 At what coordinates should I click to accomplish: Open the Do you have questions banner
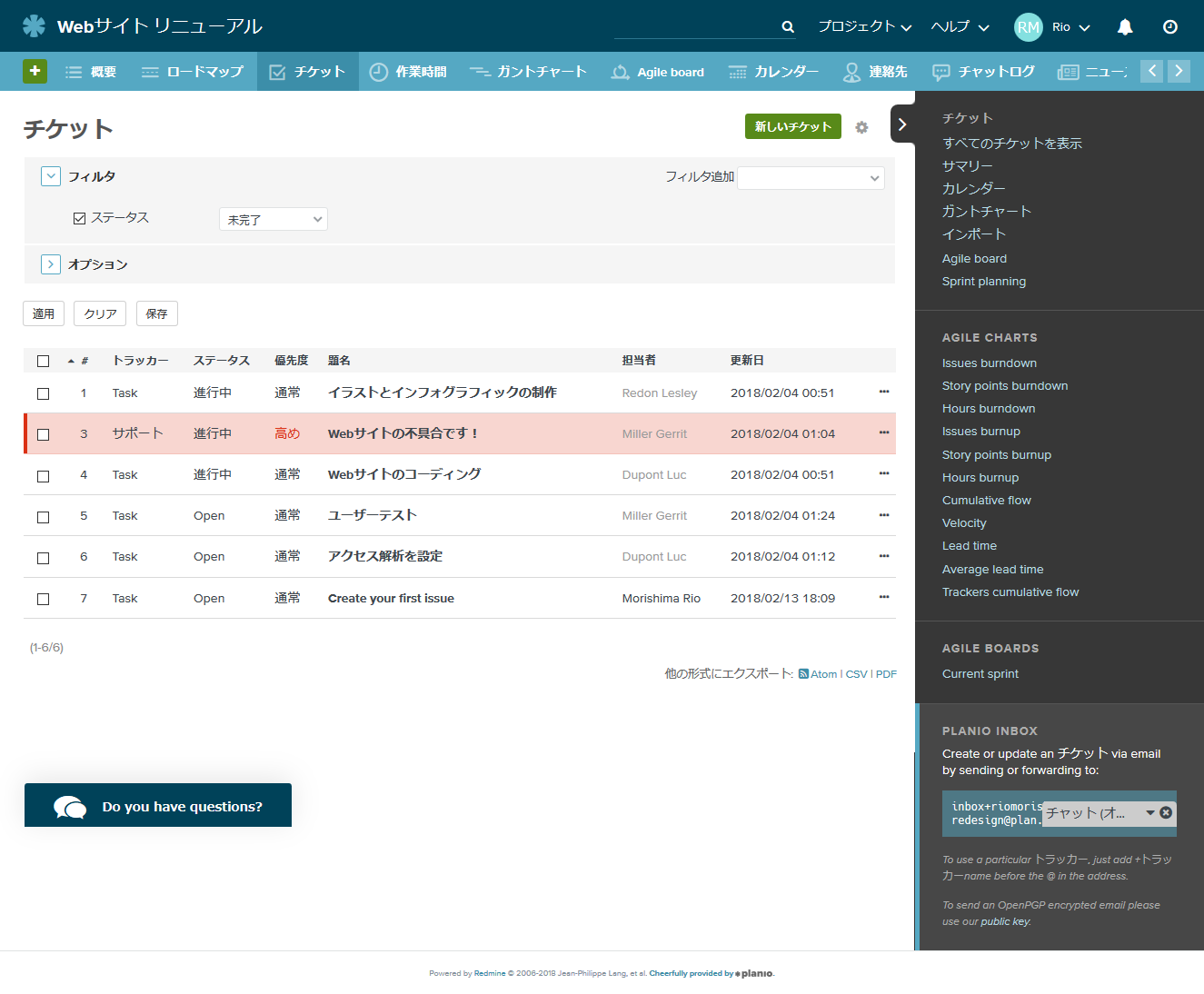[158, 805]
